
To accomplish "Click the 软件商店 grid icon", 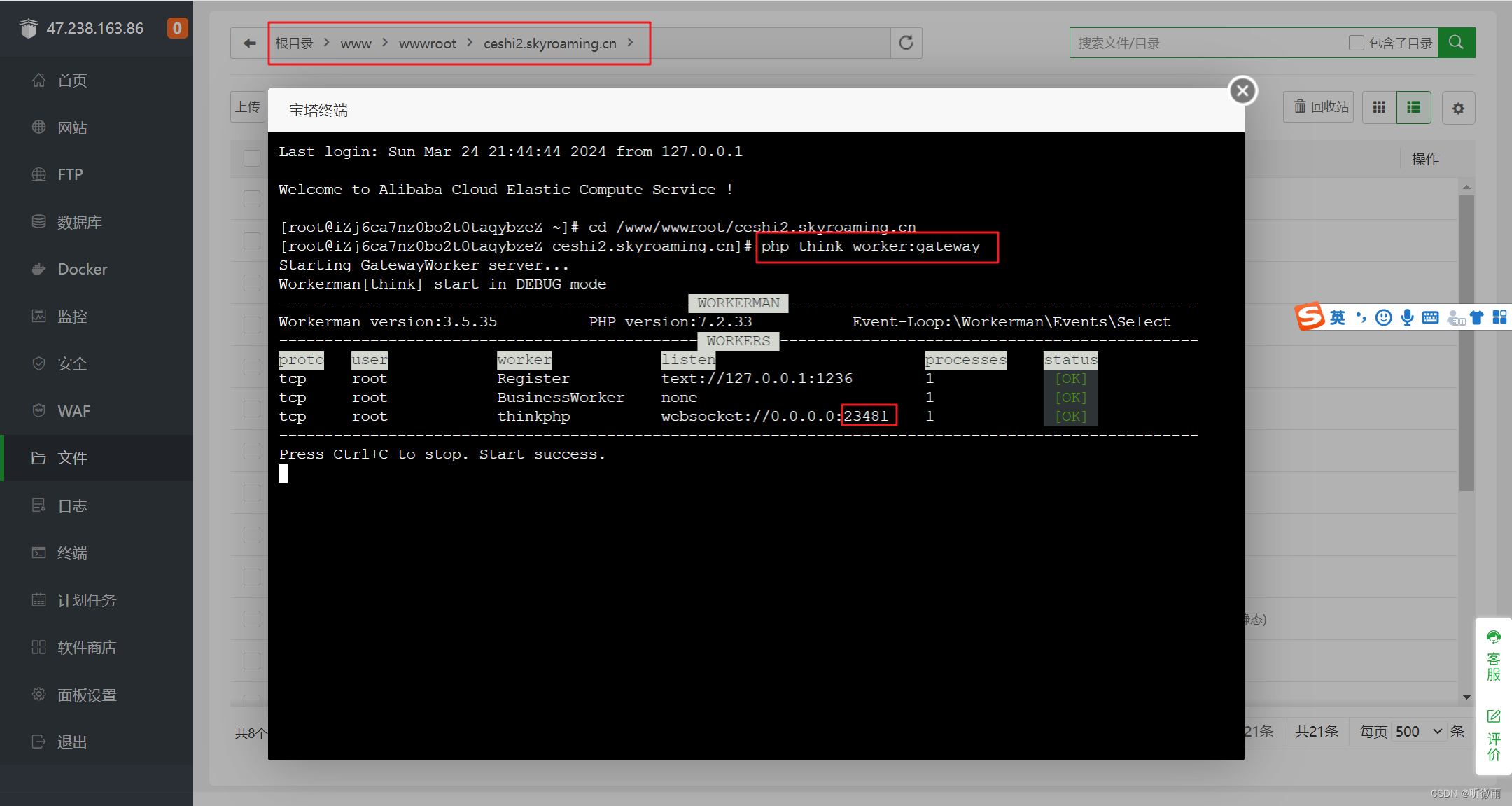I will click(39, 647).
